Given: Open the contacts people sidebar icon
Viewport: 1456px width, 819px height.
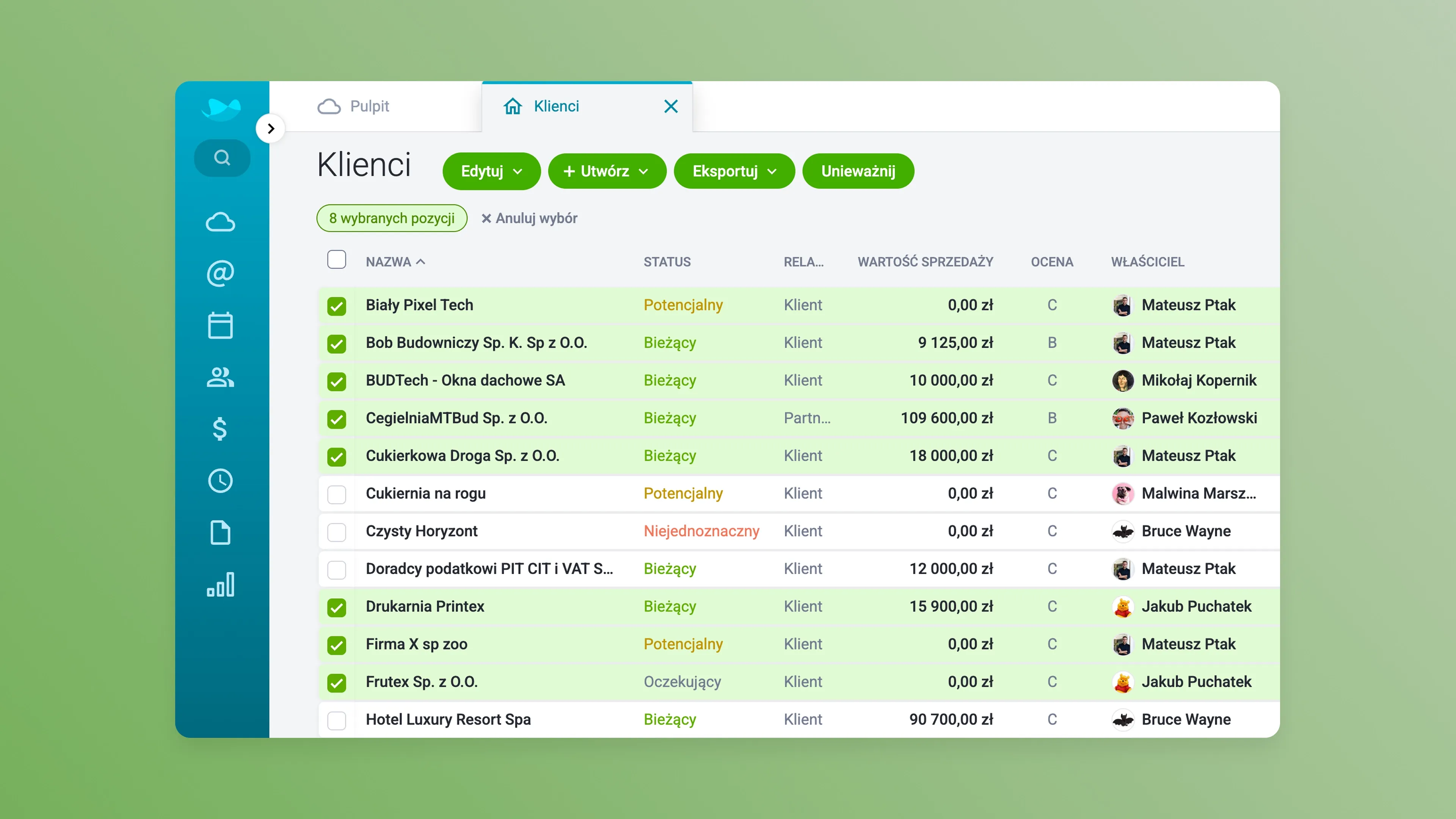Looking at the screenshot, I should 220,377.
